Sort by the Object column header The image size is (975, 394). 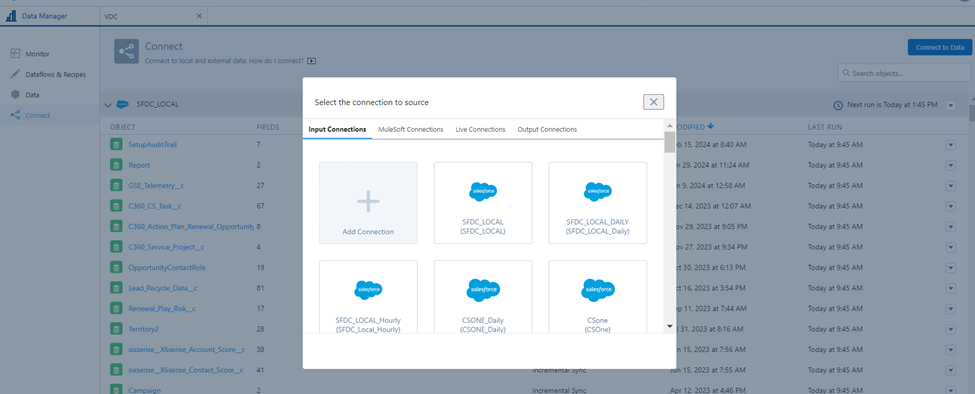point(122,127)
